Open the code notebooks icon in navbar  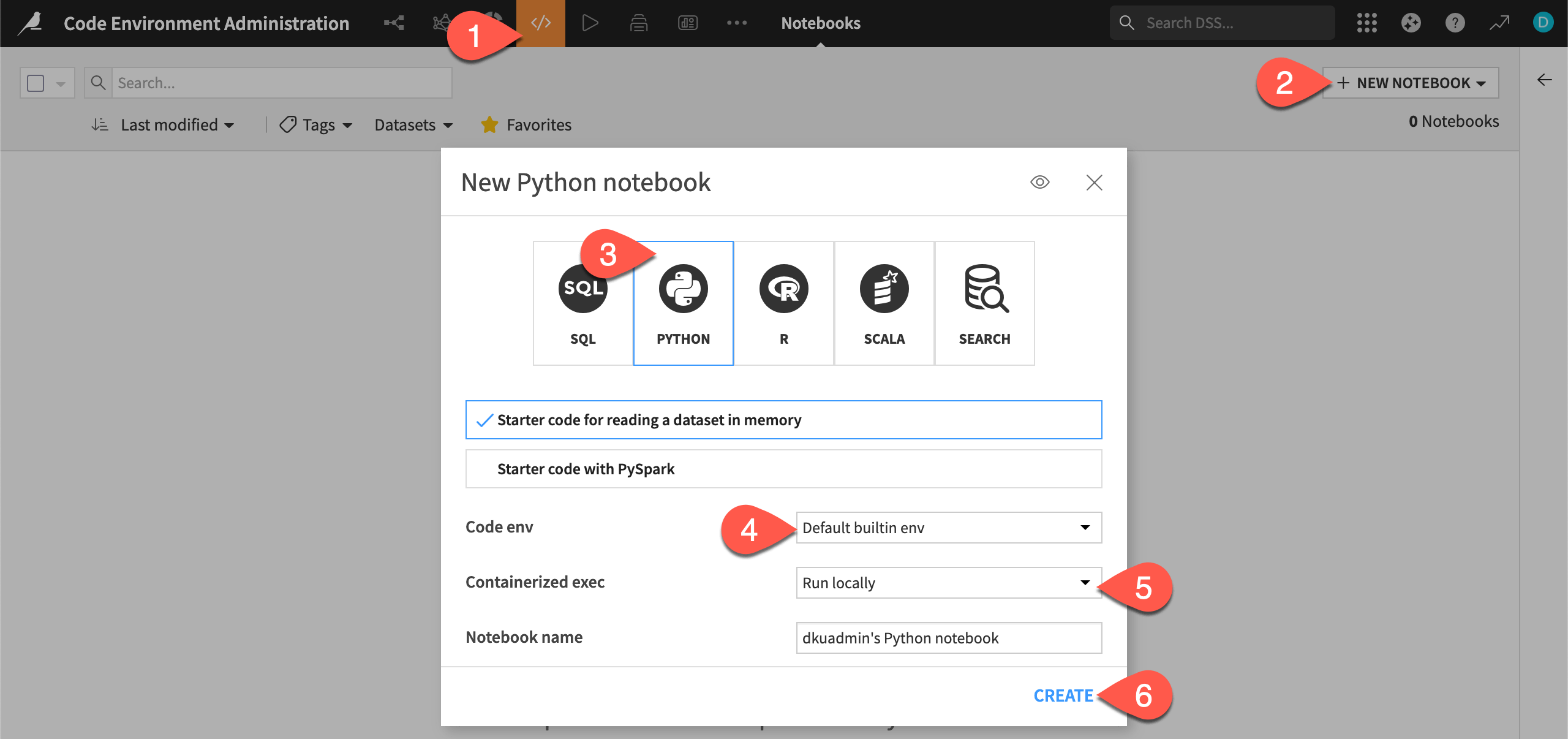click(x=541, y=23)
